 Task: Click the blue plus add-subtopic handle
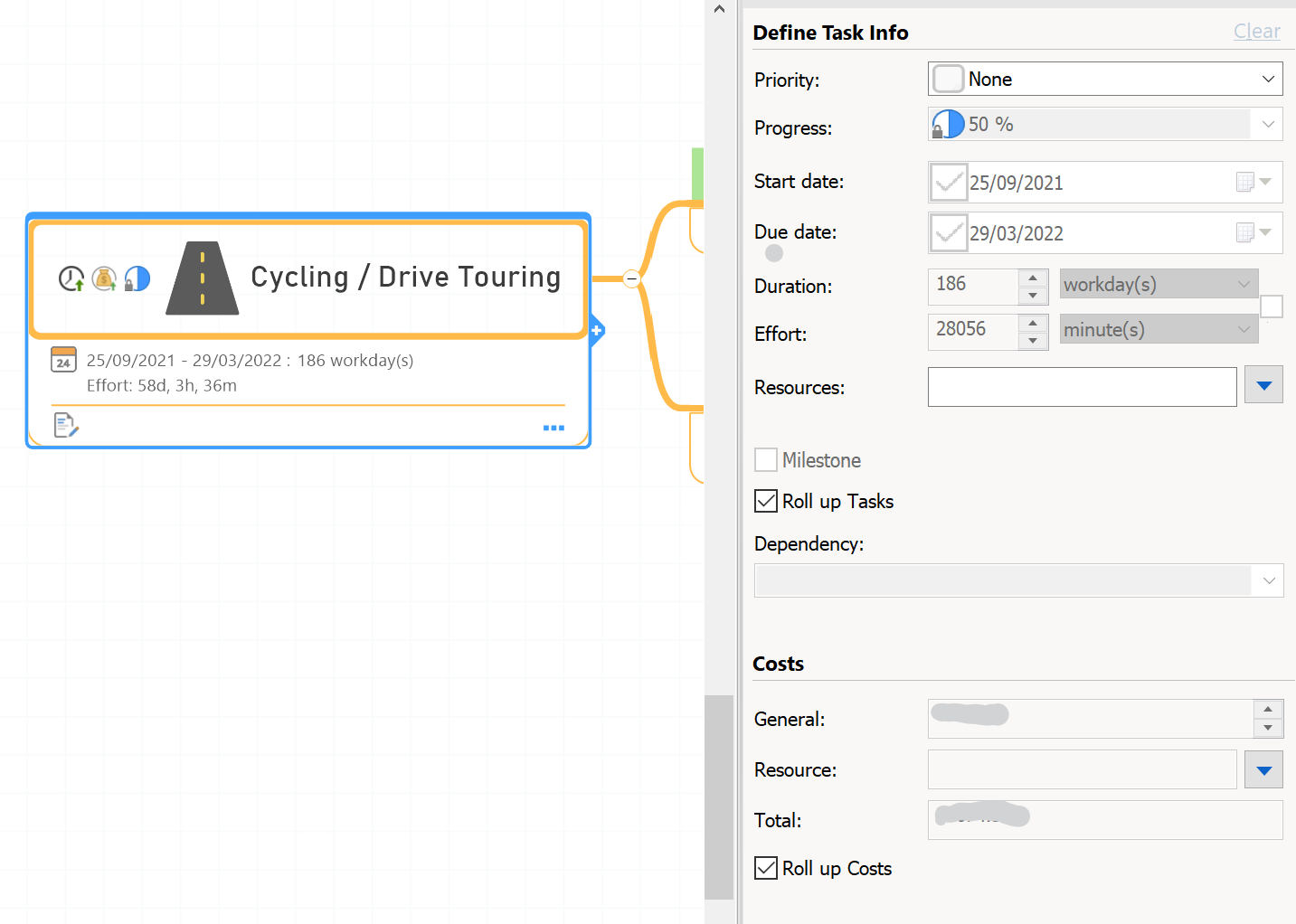tap(597, 331)
